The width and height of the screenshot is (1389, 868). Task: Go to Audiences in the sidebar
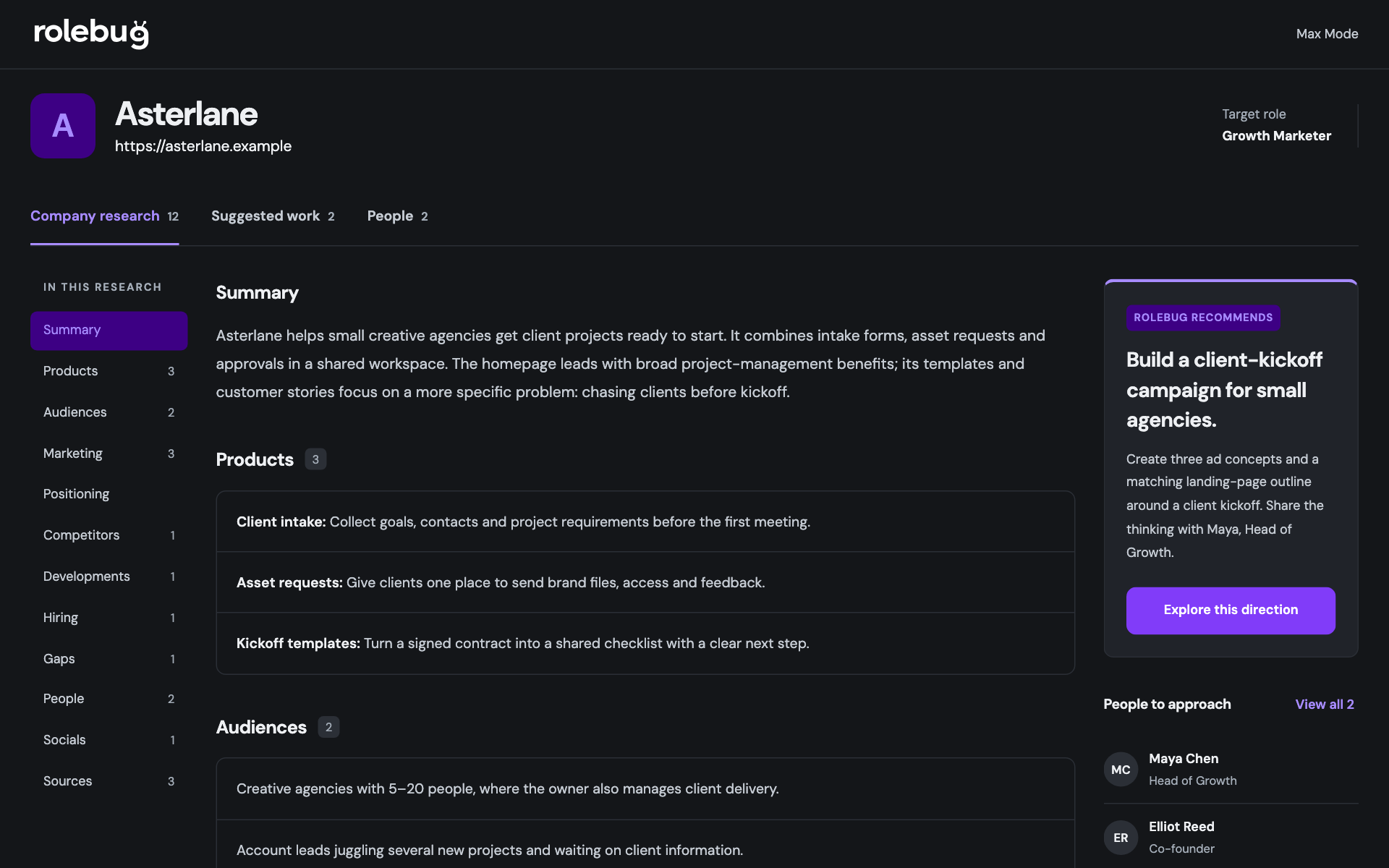109,412
